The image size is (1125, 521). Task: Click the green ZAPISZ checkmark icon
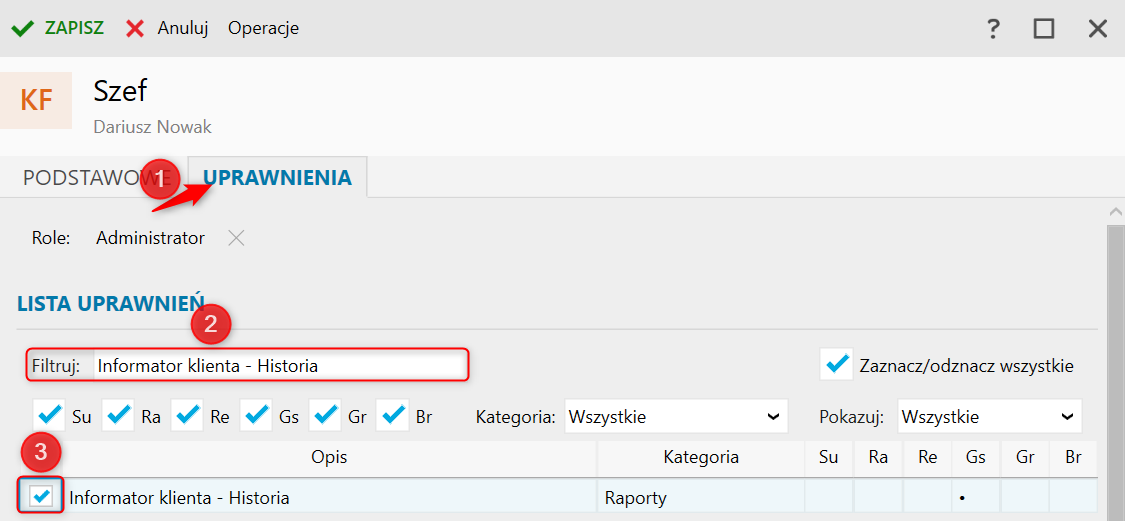23,28
